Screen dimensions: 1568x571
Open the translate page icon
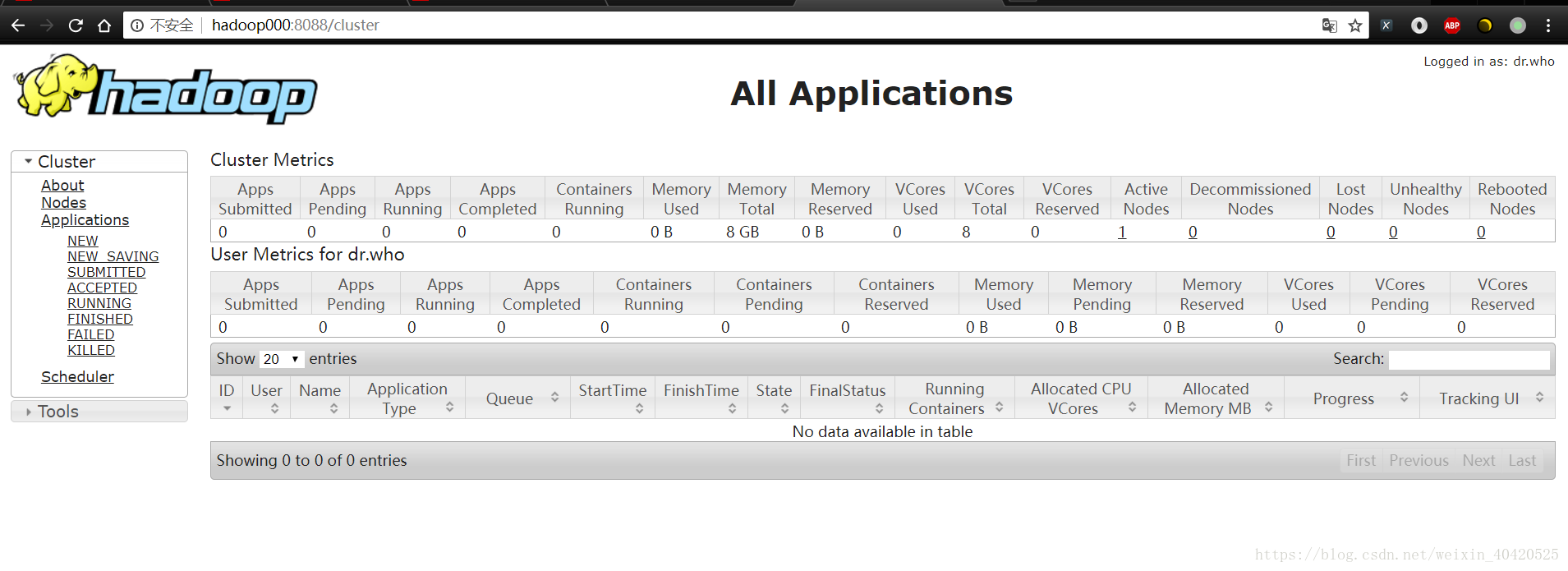coord(1330,25)
